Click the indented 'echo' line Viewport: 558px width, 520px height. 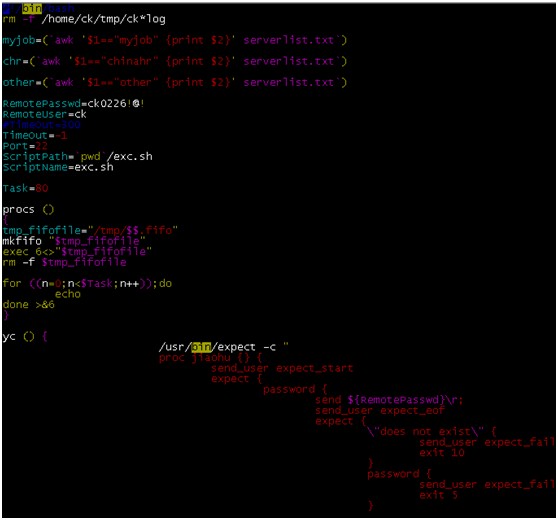pos(68,294)
